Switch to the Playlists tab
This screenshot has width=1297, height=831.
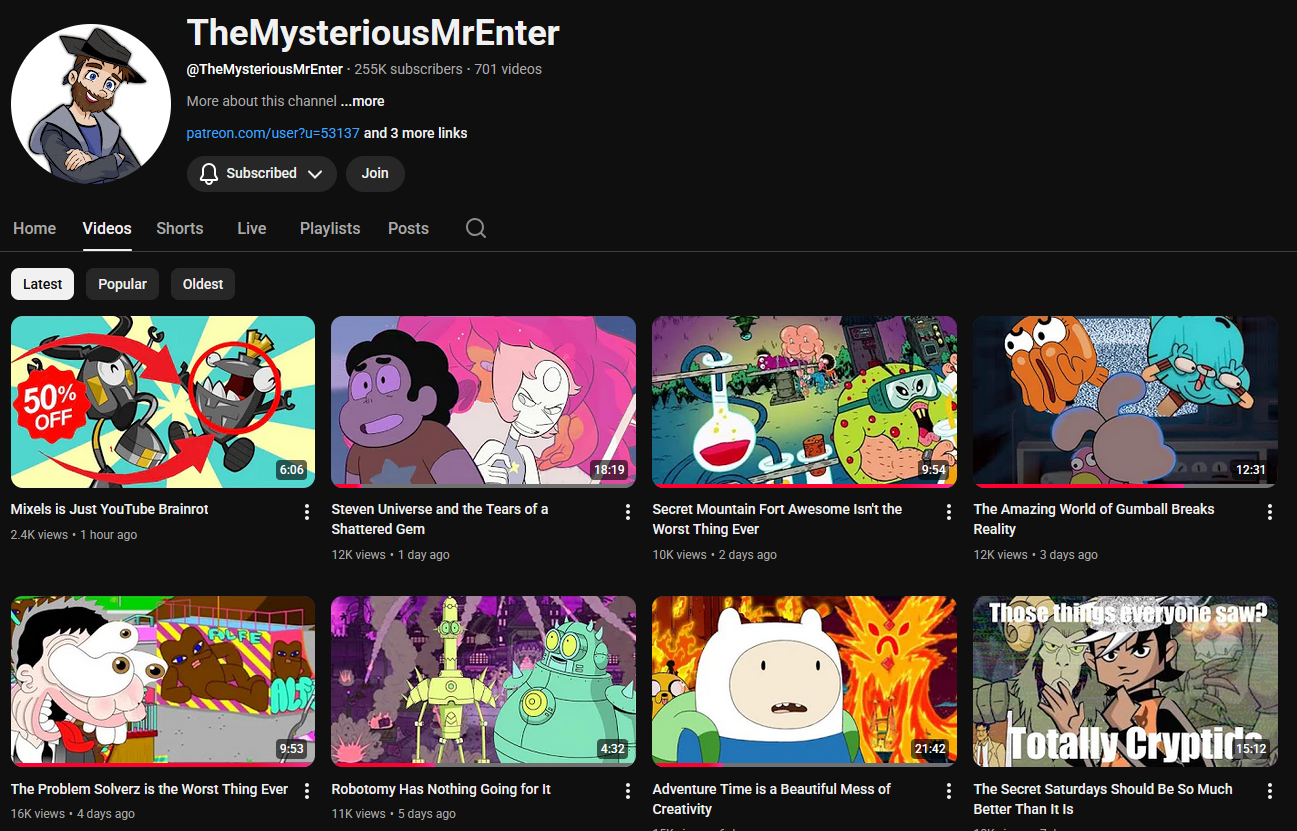pos(330,228)
